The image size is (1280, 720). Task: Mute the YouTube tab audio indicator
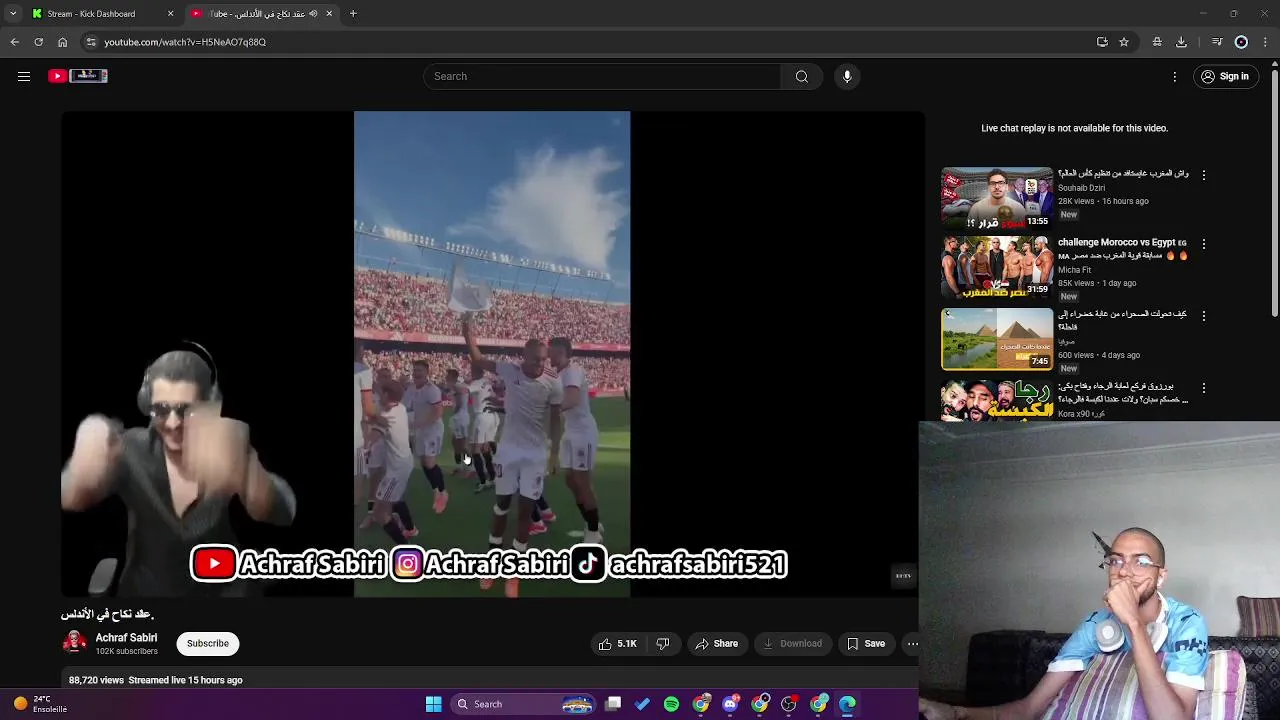click(313, 14)
